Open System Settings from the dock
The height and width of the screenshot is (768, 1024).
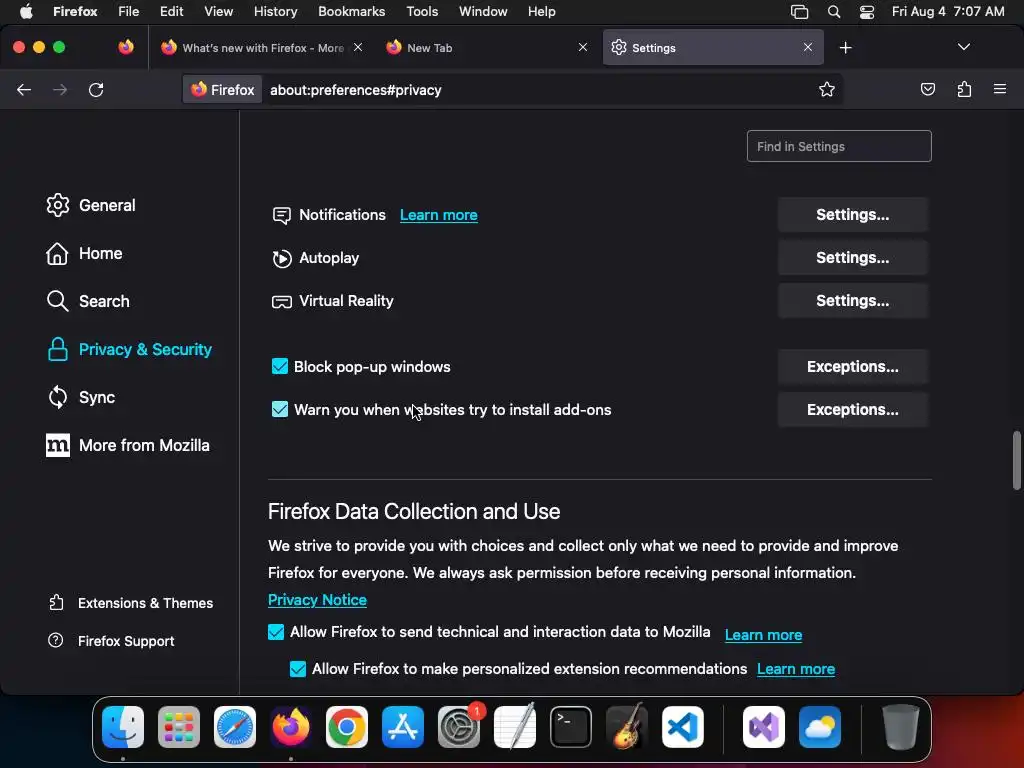[x=459, y=727]
